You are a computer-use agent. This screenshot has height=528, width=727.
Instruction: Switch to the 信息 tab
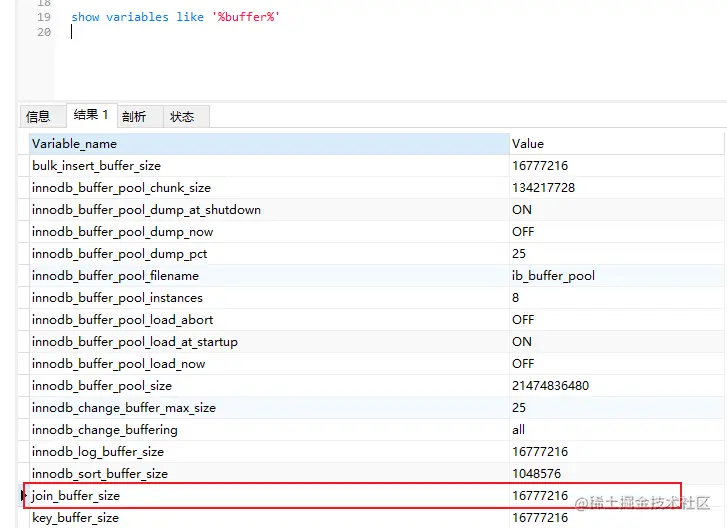42,116
